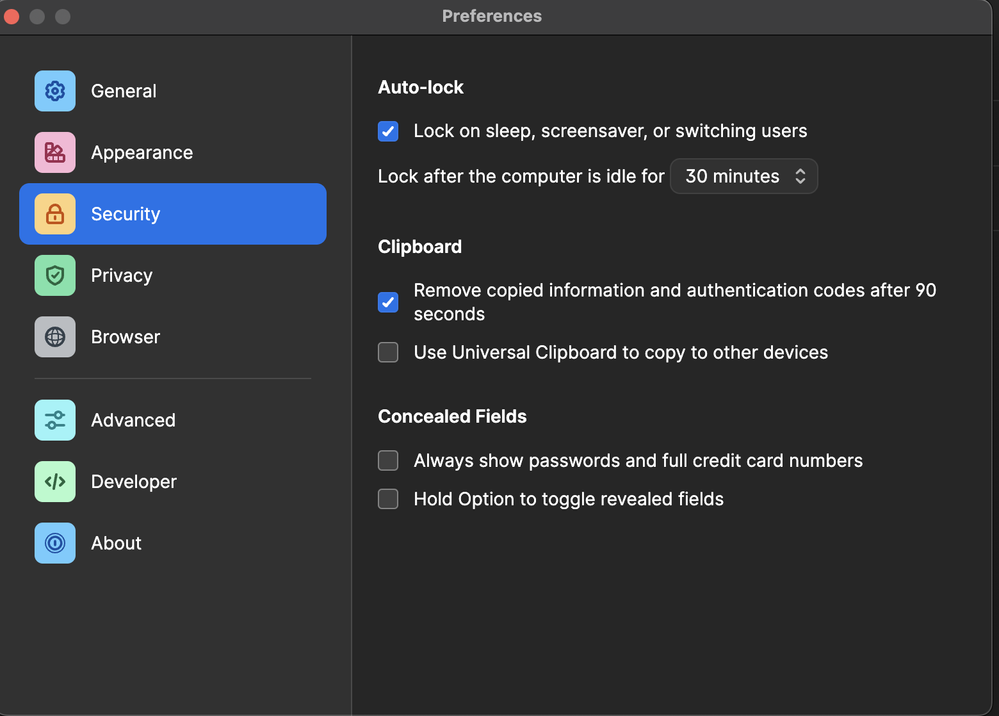This screenshot has height=716, width=999.
Task: Uncheck remove copied information after 90 seconds
Action: point(388,302)
